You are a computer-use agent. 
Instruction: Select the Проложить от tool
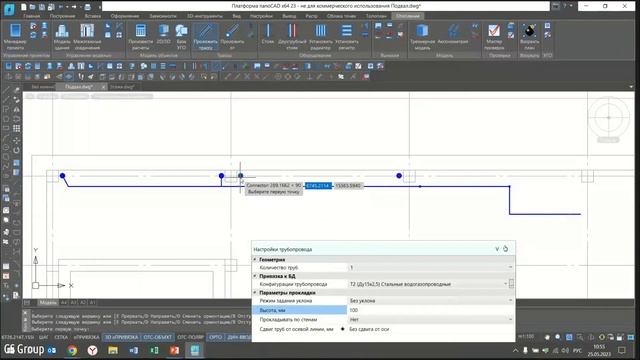point(232,36)
